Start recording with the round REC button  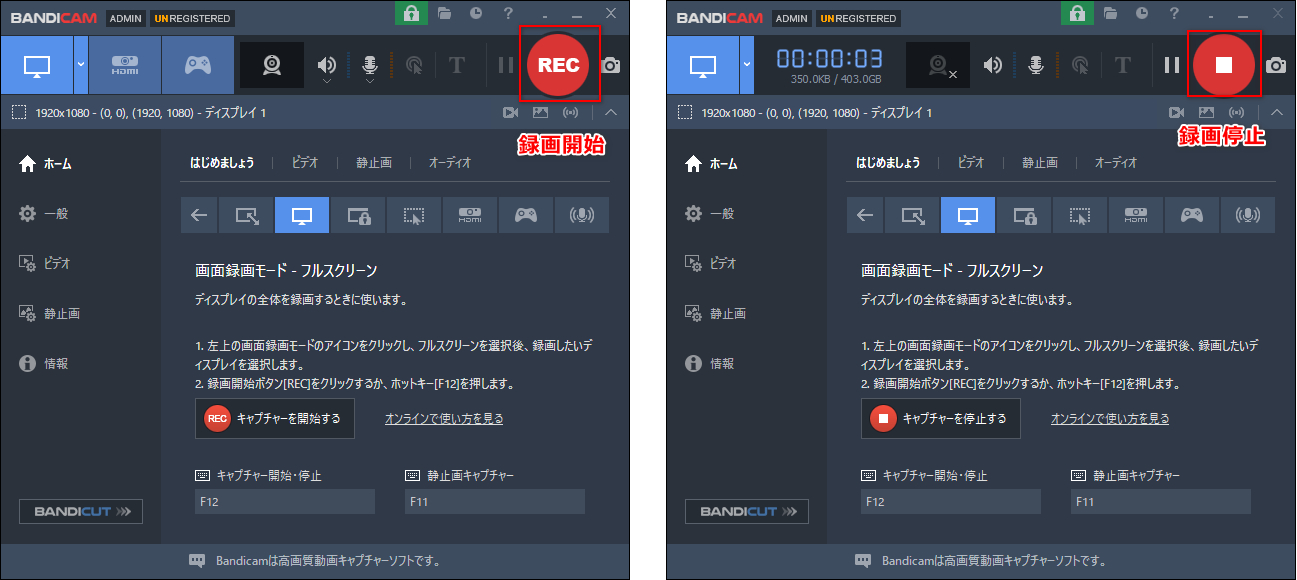559,65
